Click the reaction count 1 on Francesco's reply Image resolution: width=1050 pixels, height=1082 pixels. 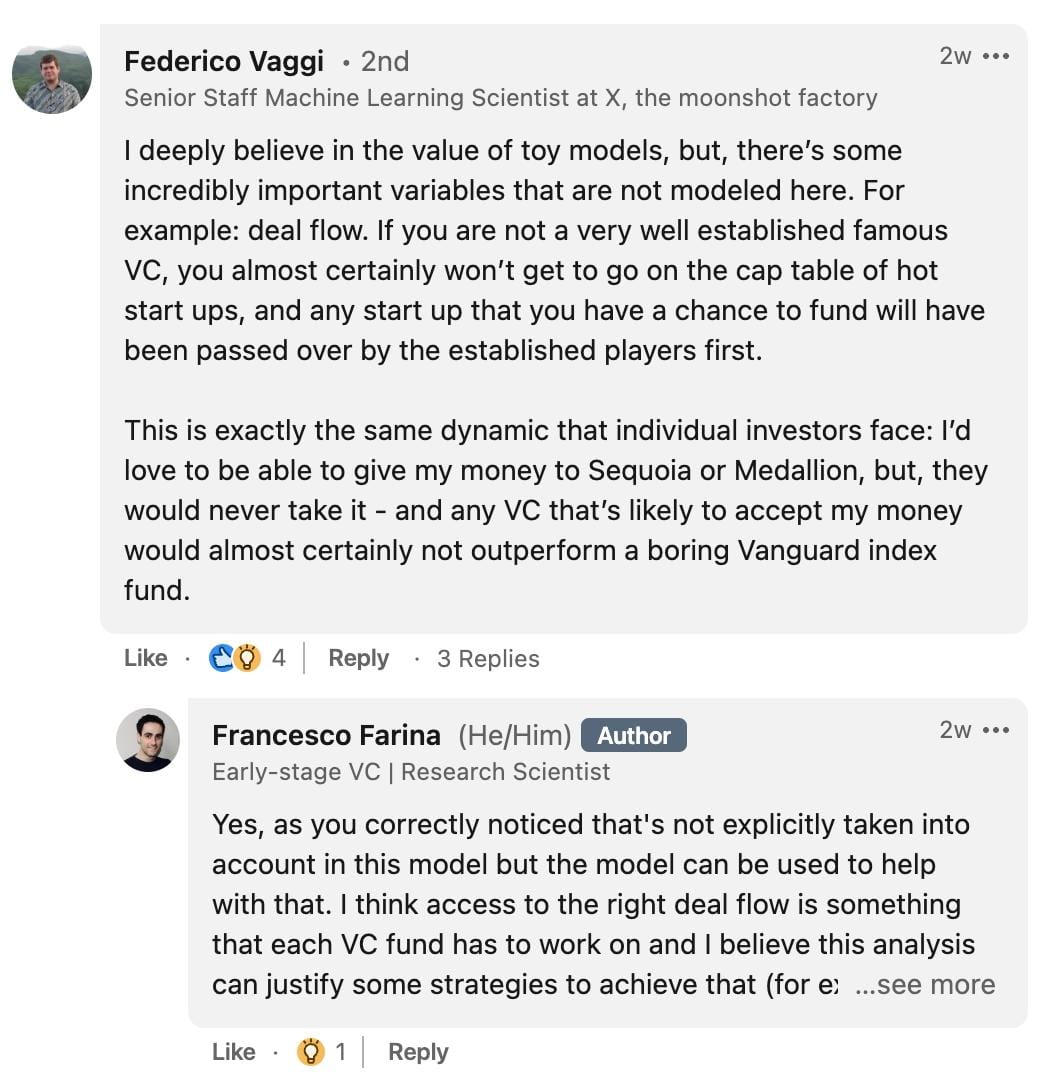pos(340,1052)
